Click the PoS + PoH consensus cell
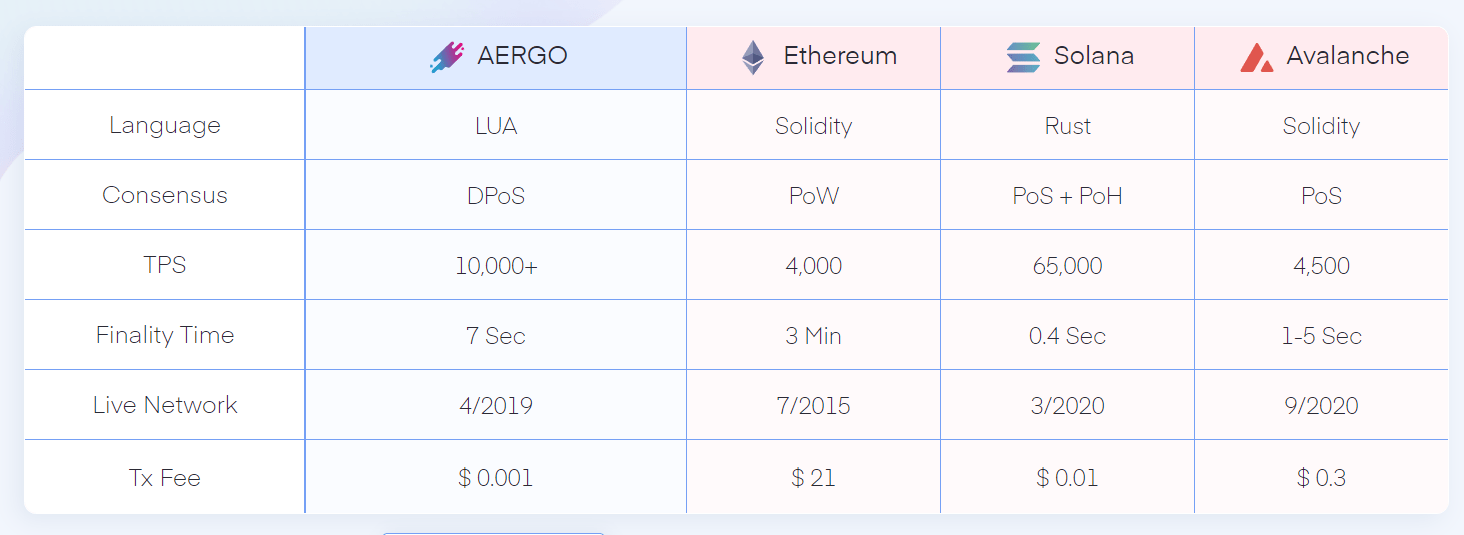The image size is (1464, 535). click(x=1068, y=196)
